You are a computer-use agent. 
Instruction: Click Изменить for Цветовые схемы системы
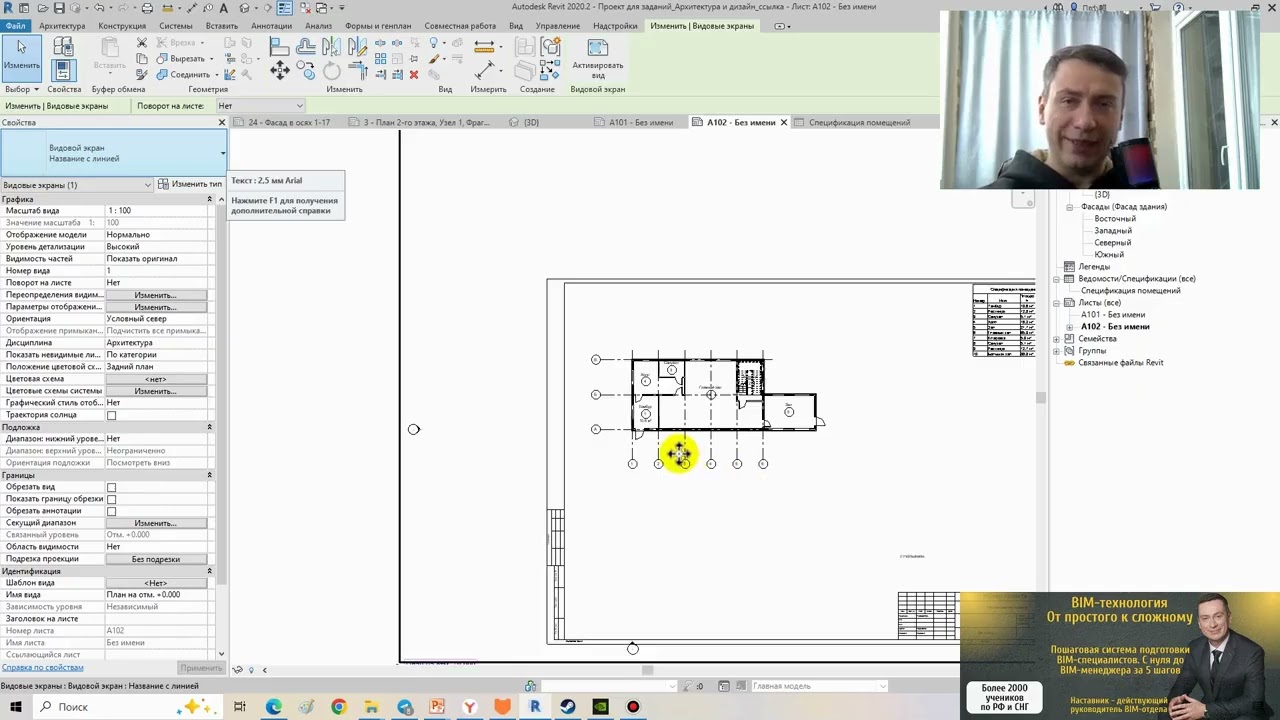[x=155, y=391]
